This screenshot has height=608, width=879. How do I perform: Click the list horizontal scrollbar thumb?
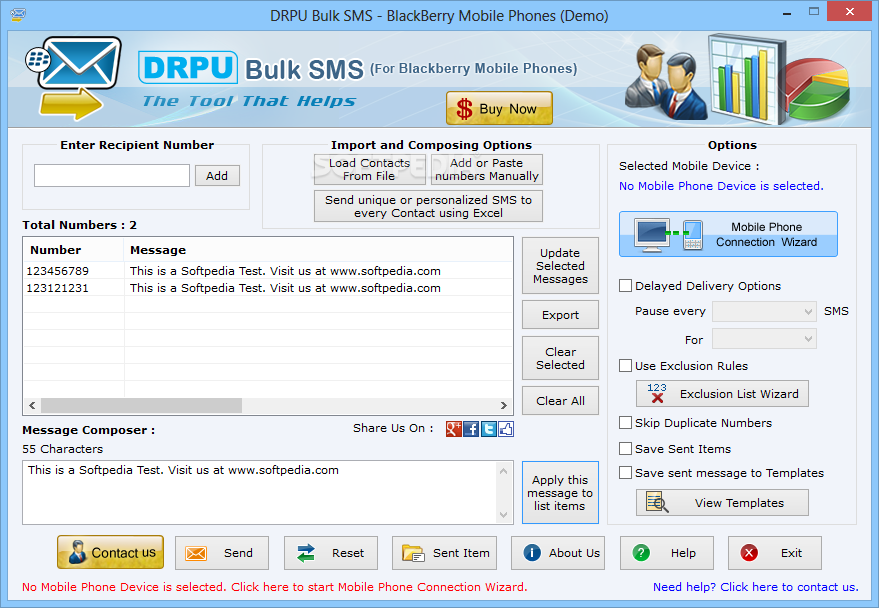(x=141, y=405)
